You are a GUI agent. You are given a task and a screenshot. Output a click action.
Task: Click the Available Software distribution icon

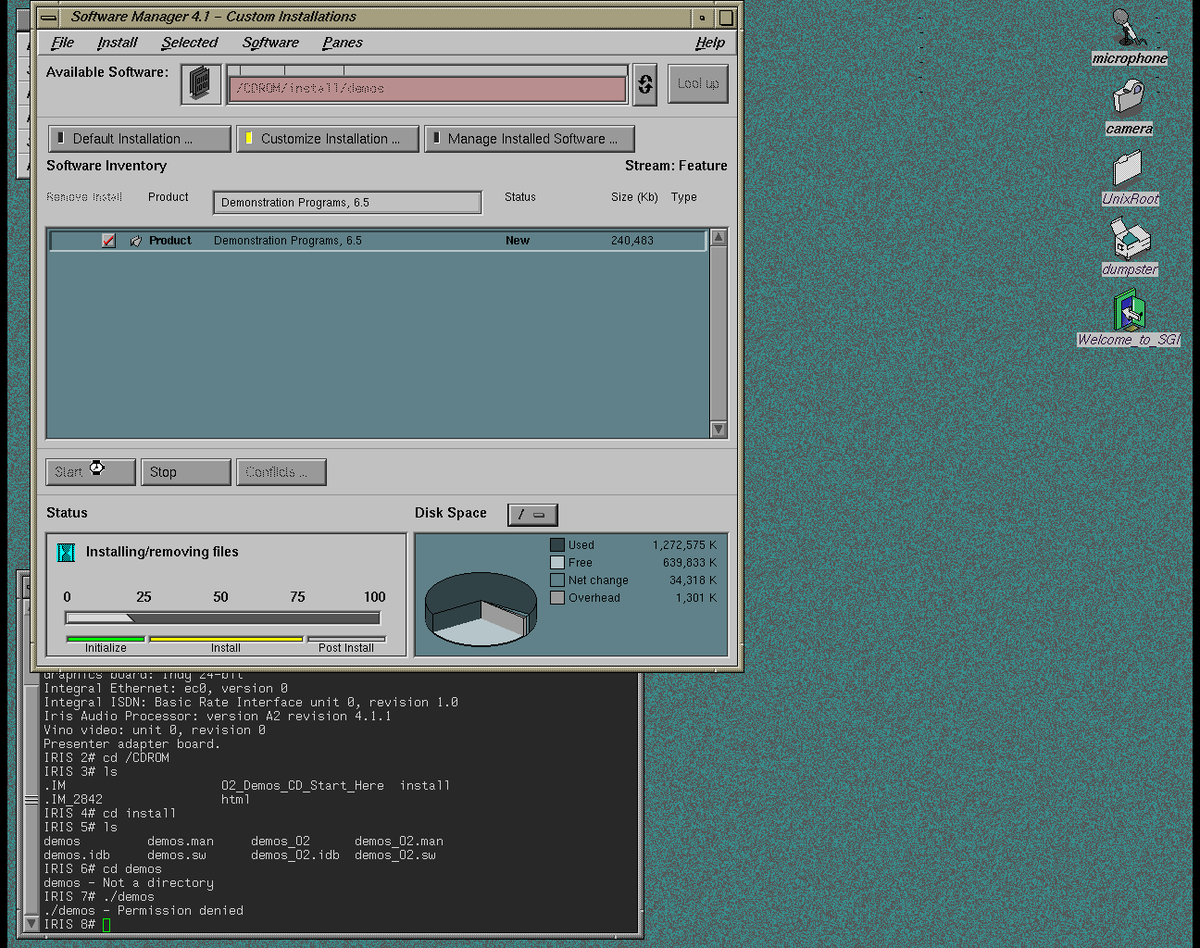[x=200, y=85]
